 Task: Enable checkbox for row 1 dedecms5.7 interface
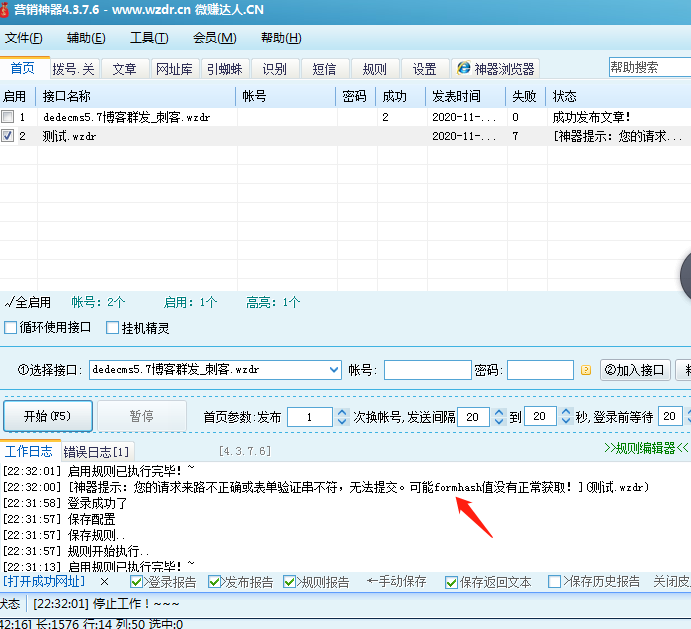[x=7, y=117]
